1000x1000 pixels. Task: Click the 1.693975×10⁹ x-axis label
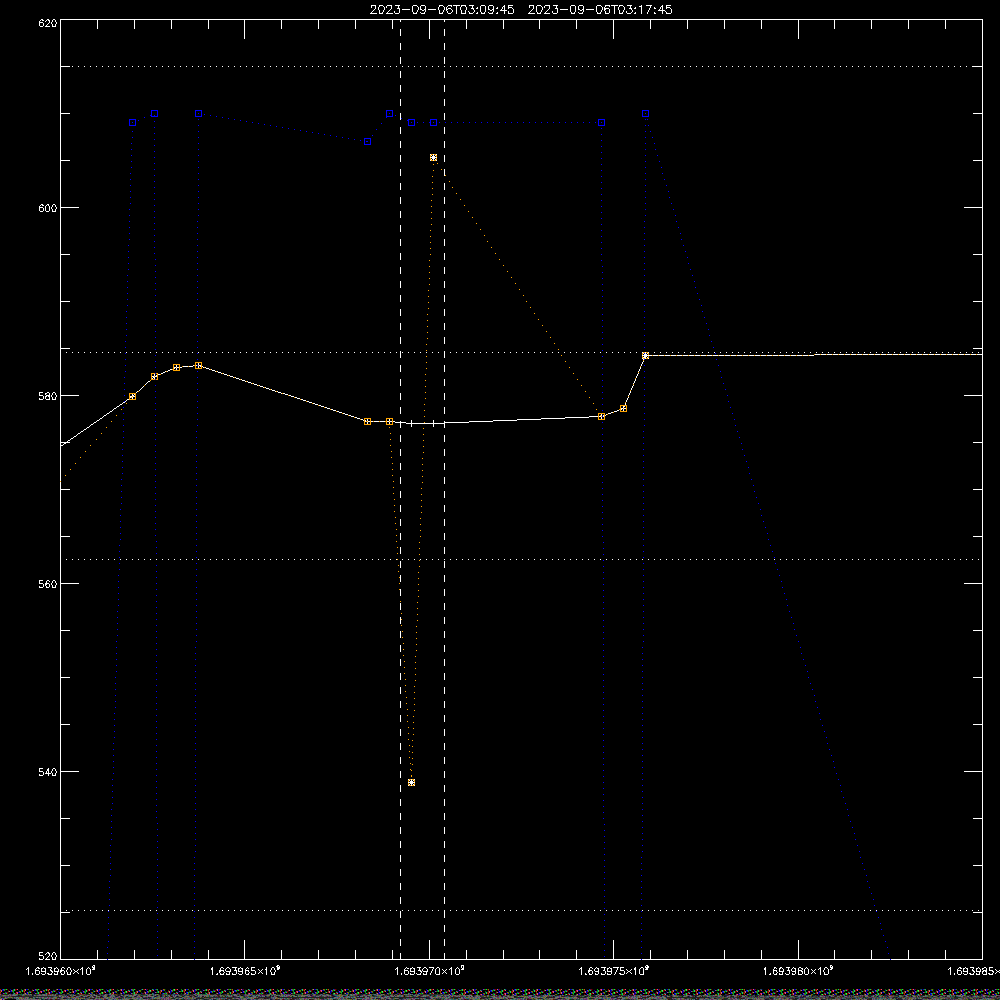tap(614, 971)
